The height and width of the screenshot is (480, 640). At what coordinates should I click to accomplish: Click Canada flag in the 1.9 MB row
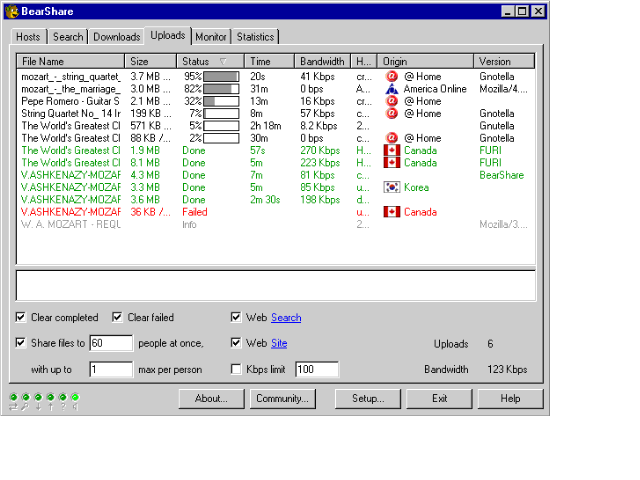click(x=392, y=150)
